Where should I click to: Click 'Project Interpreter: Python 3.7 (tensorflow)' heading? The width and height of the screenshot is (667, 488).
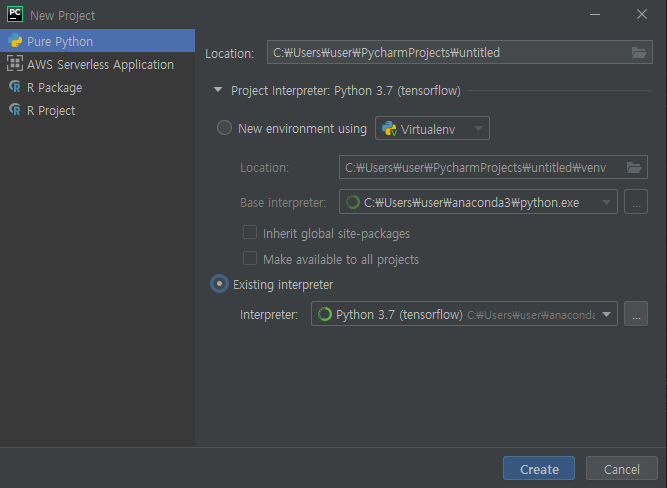point(346,91)
